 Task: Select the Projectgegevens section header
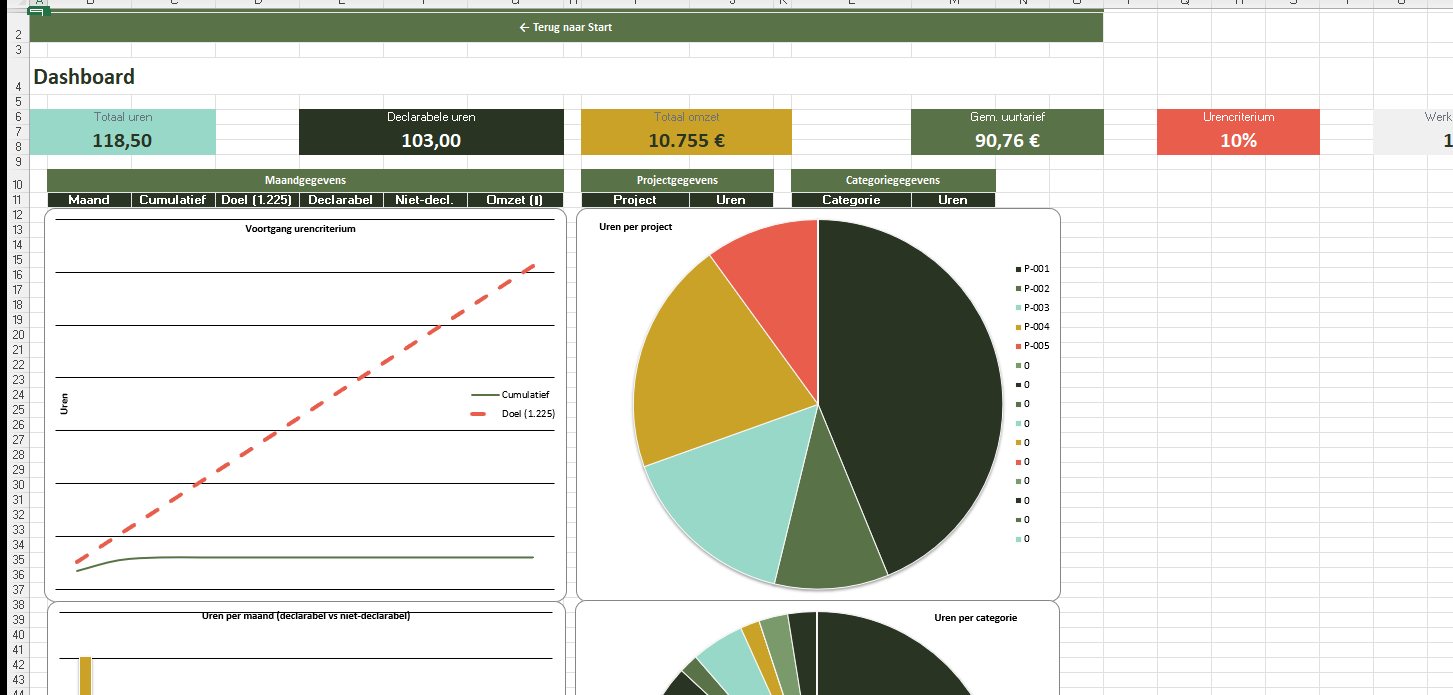677,181
